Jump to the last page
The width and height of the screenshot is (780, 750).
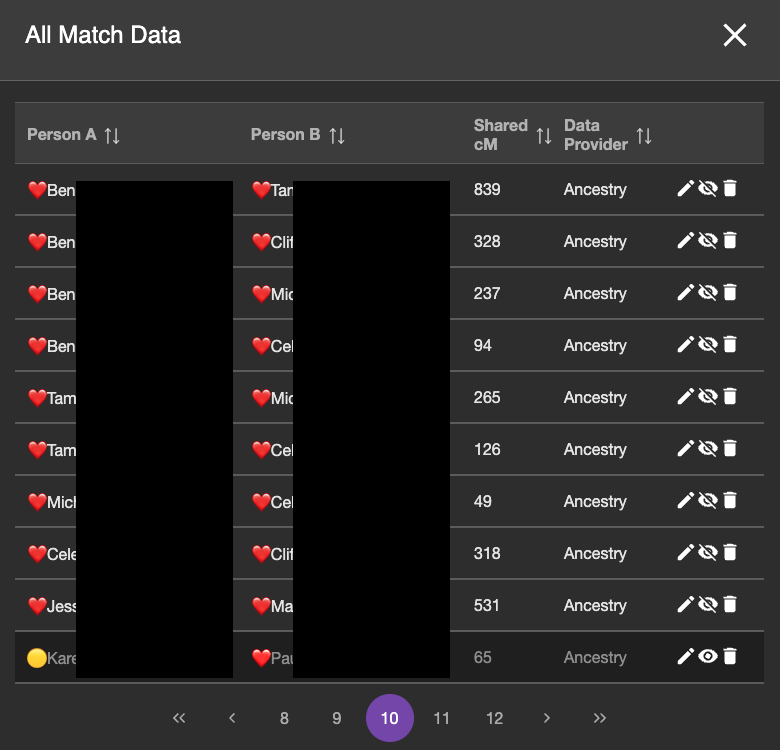click(600, 718)
